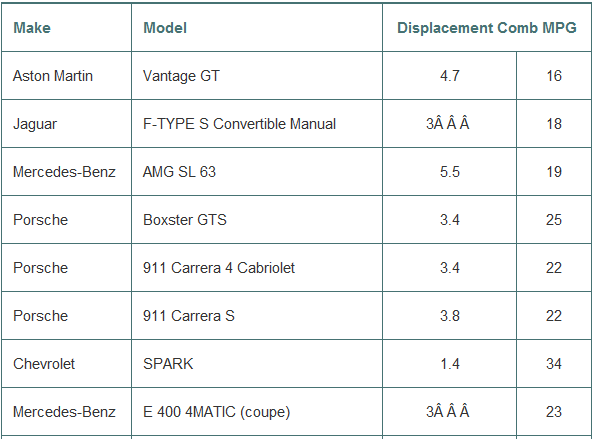Click the Boxster GTS model cell
Screen dimensions: 593x439
pyautogui.click(x=257, y=220)
